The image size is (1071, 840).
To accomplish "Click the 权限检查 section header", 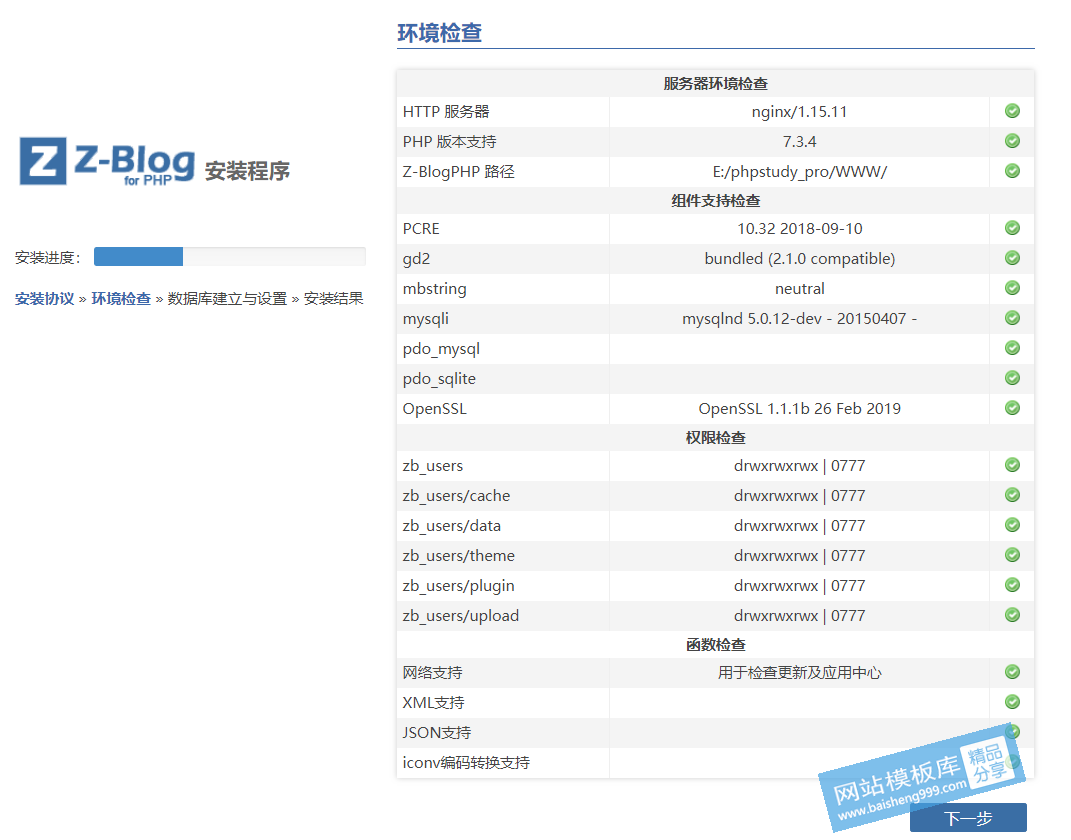I will tap(715, 438).
